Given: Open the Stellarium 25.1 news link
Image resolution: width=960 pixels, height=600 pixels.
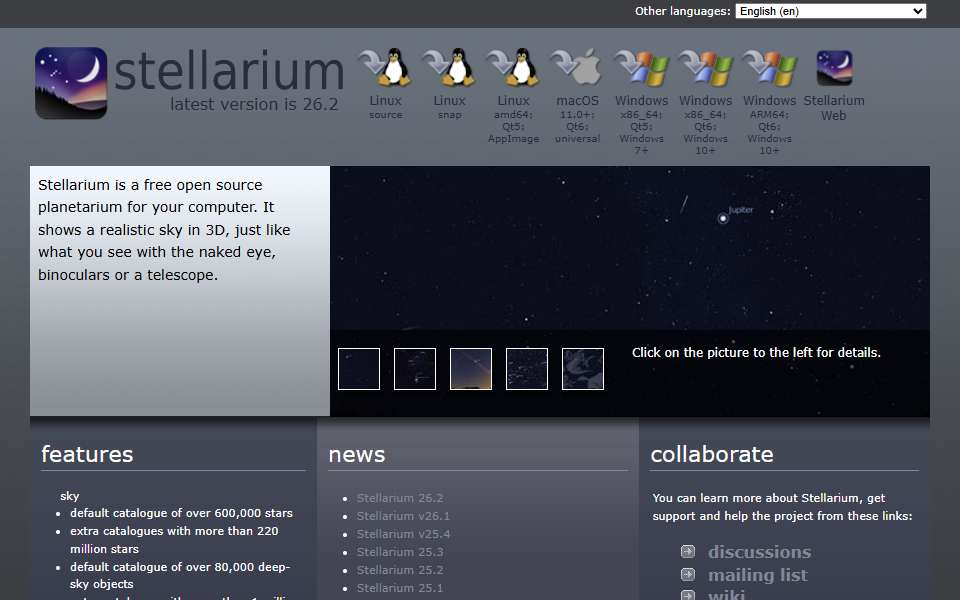Looking at the screenshot, I should click(400, 588).
